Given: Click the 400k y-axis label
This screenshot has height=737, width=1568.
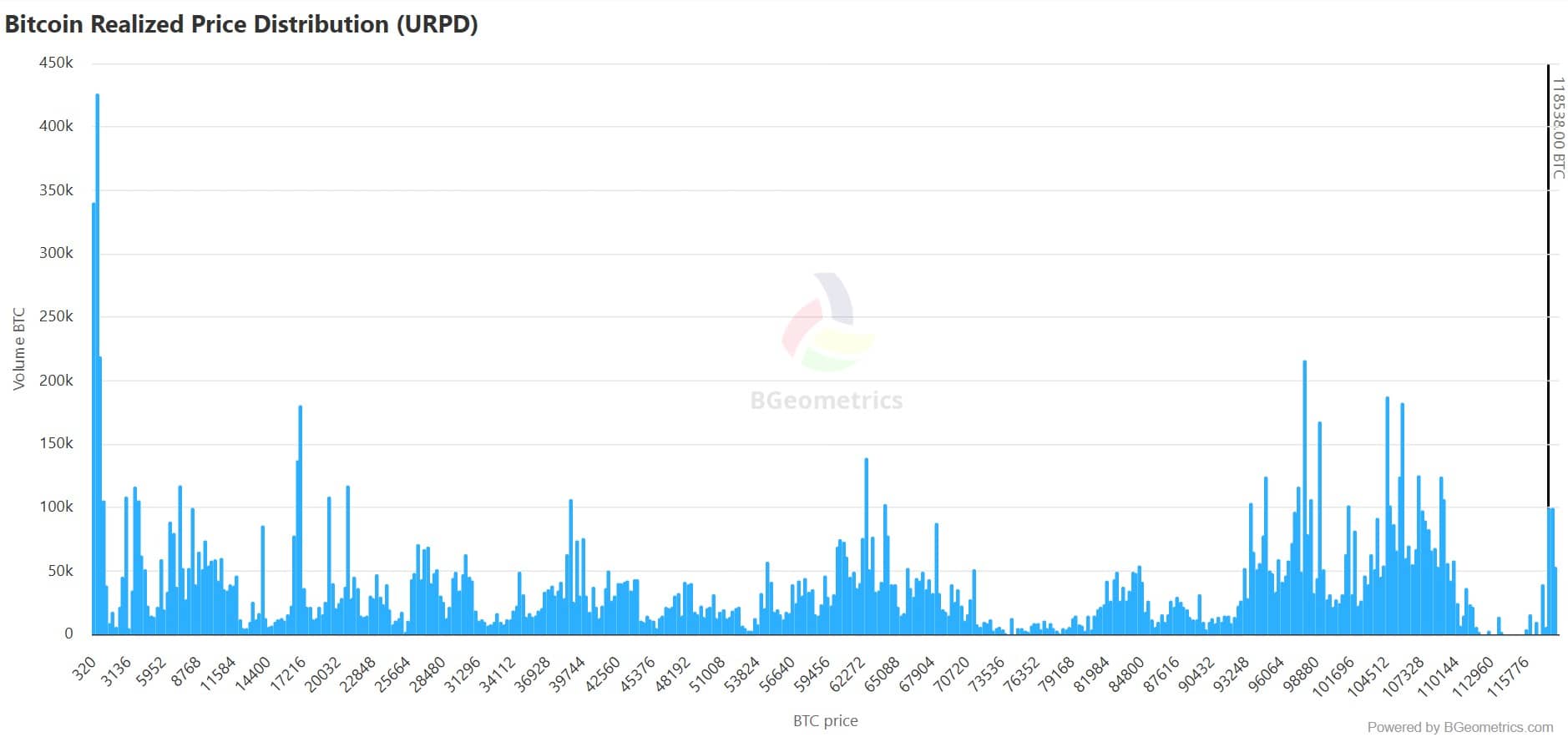Looking at the screenshot, I should (56, 126).
